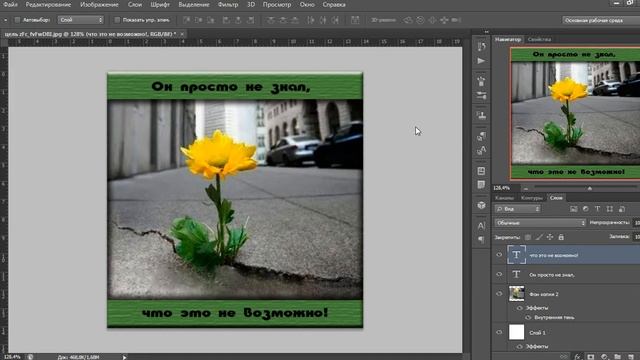Toggle Эффекты visibility under Фон копия 2
This screenshot has height=360, width=640.
point(520,308)
